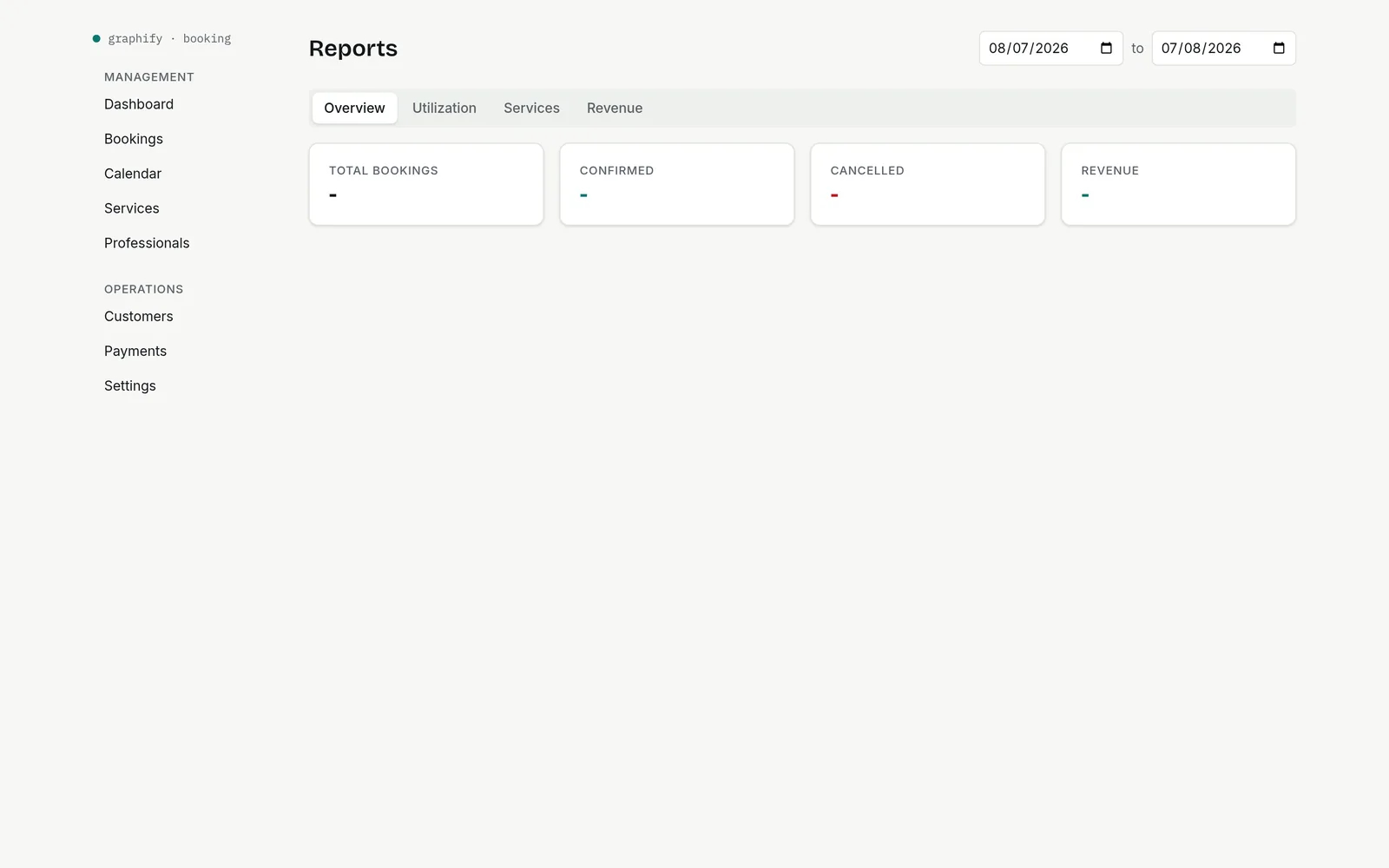Open Bookings in the sidebar
This screenshot has height=868, width=1389.
click(x=134, y=139)
